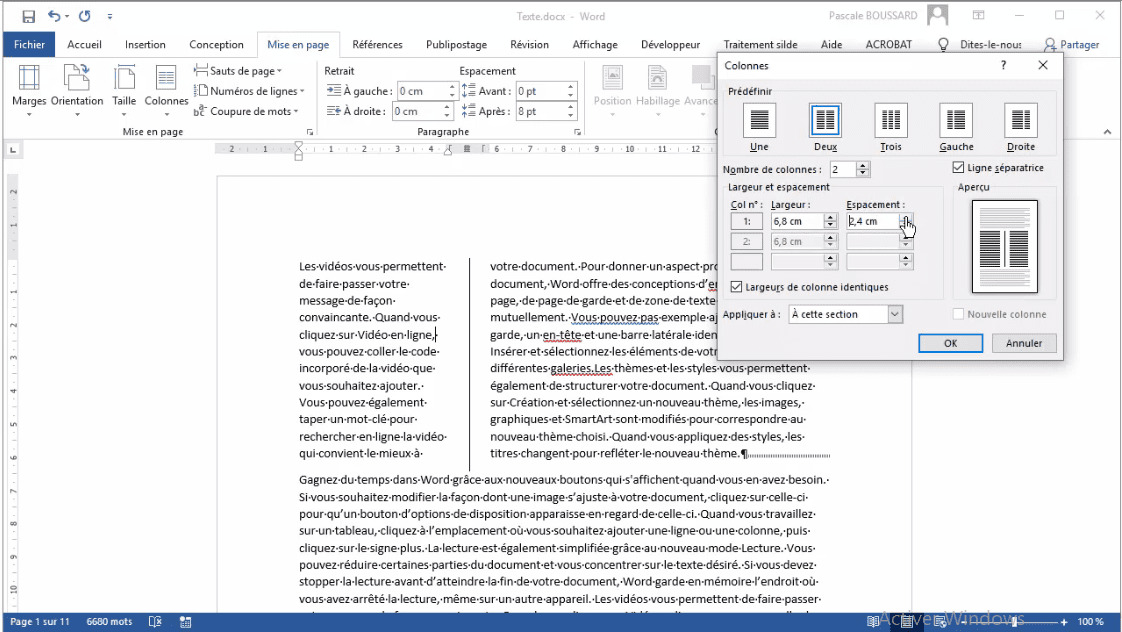Click the macro recording status icon
1122x632 pixels.
coord(185,622)
